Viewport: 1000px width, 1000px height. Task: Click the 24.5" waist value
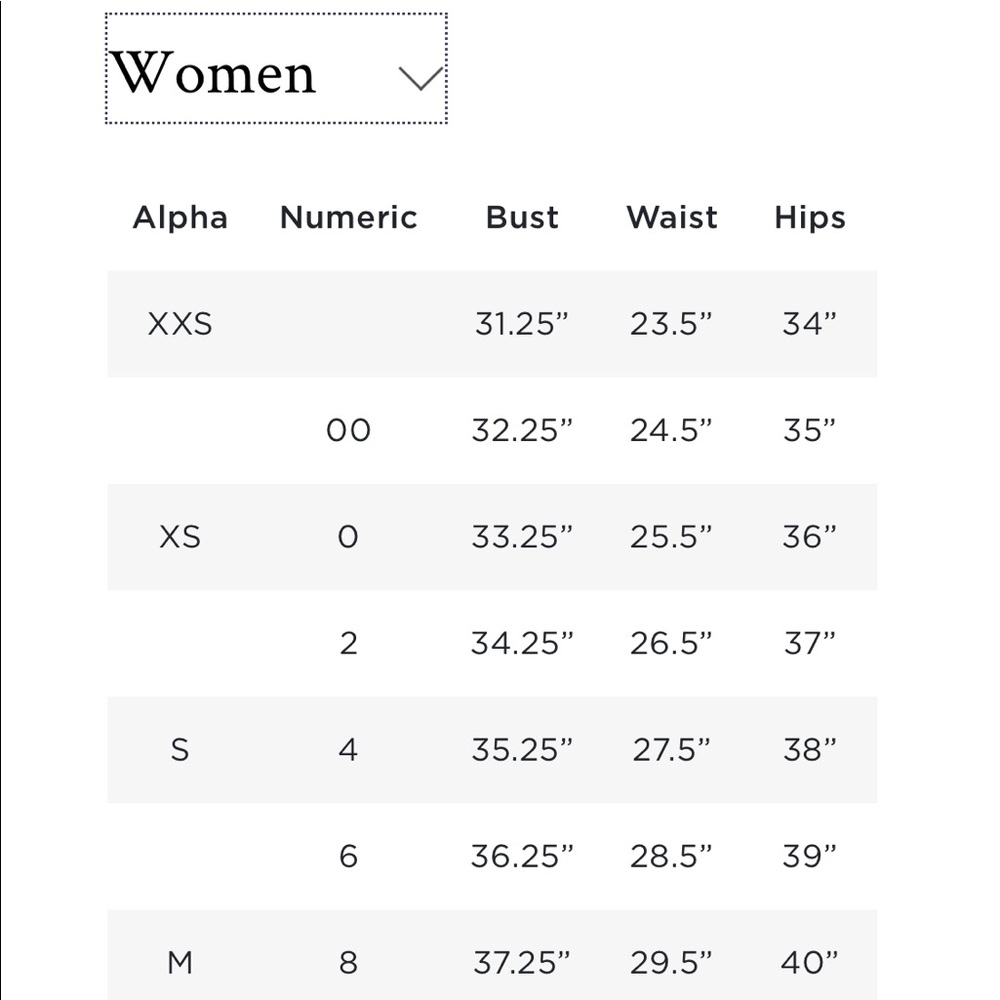(x=671, y=430)
